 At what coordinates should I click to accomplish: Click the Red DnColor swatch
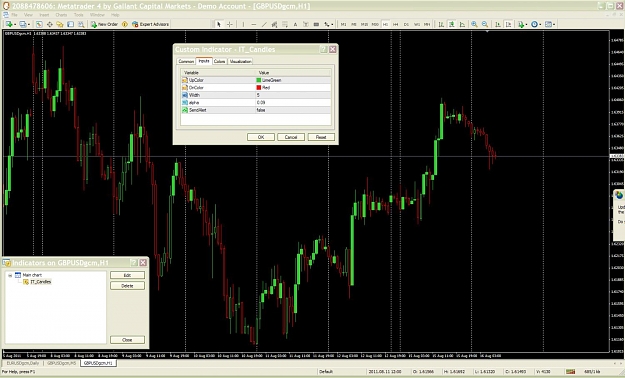click(x=259, y=88)
